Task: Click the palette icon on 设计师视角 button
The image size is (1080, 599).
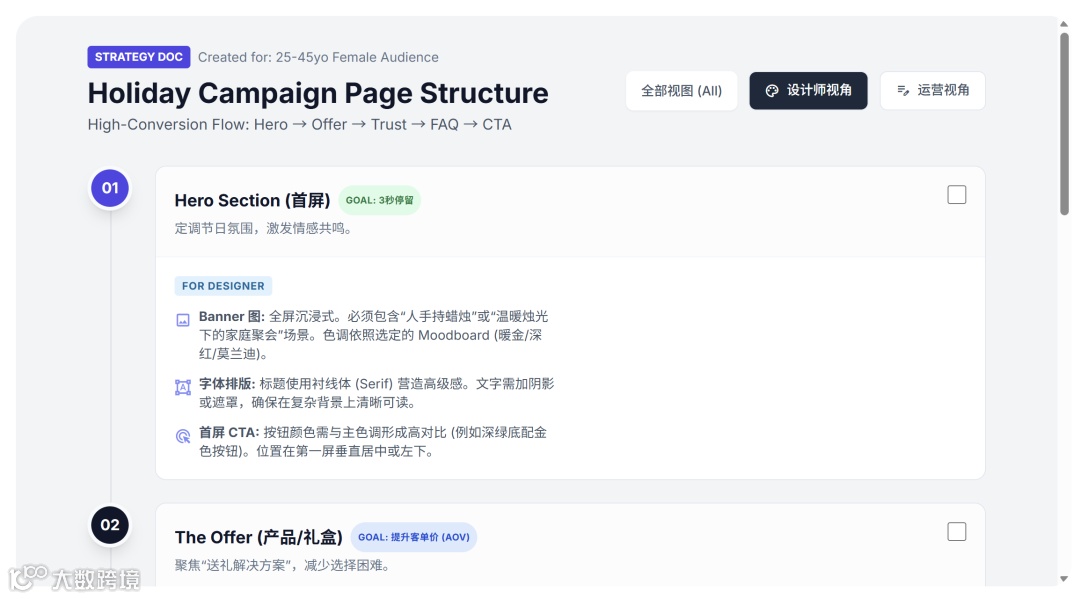Action: pos(771,91)
